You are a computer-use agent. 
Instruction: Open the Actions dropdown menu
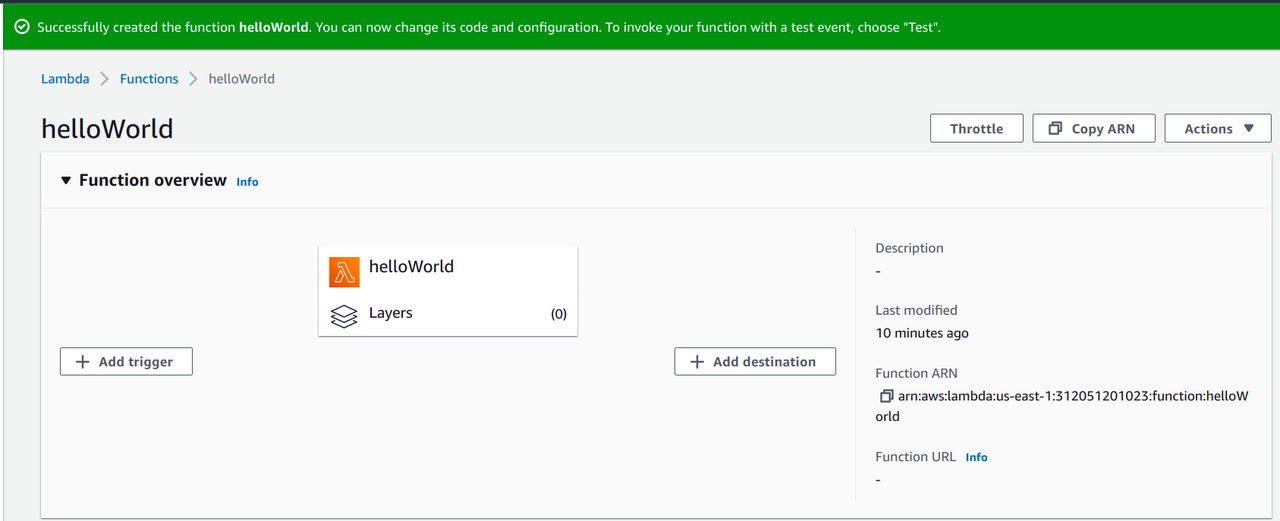pyautogui.click(x=1217, y=129)
